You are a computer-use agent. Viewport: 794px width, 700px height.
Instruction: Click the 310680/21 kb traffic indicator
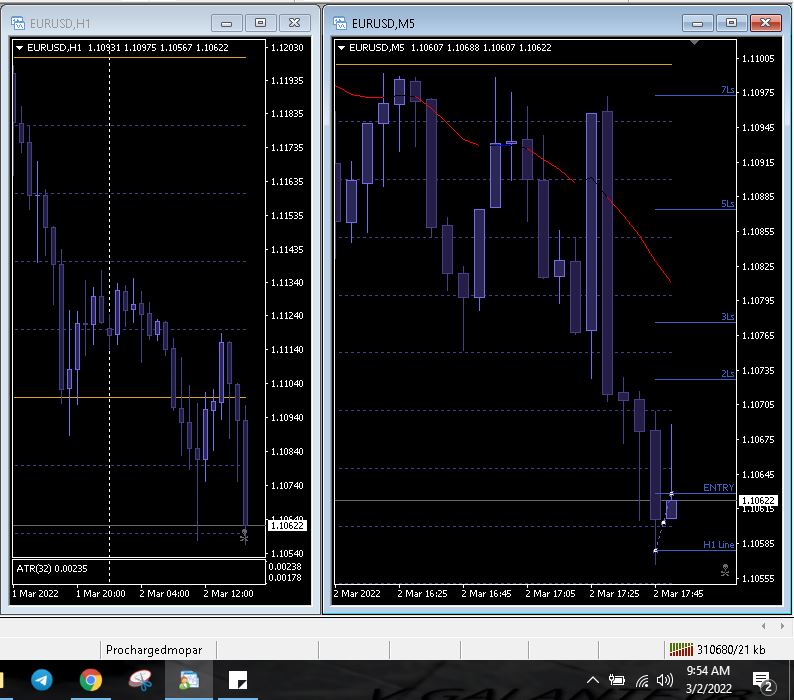pyautogui.click(x=731, y=650)
